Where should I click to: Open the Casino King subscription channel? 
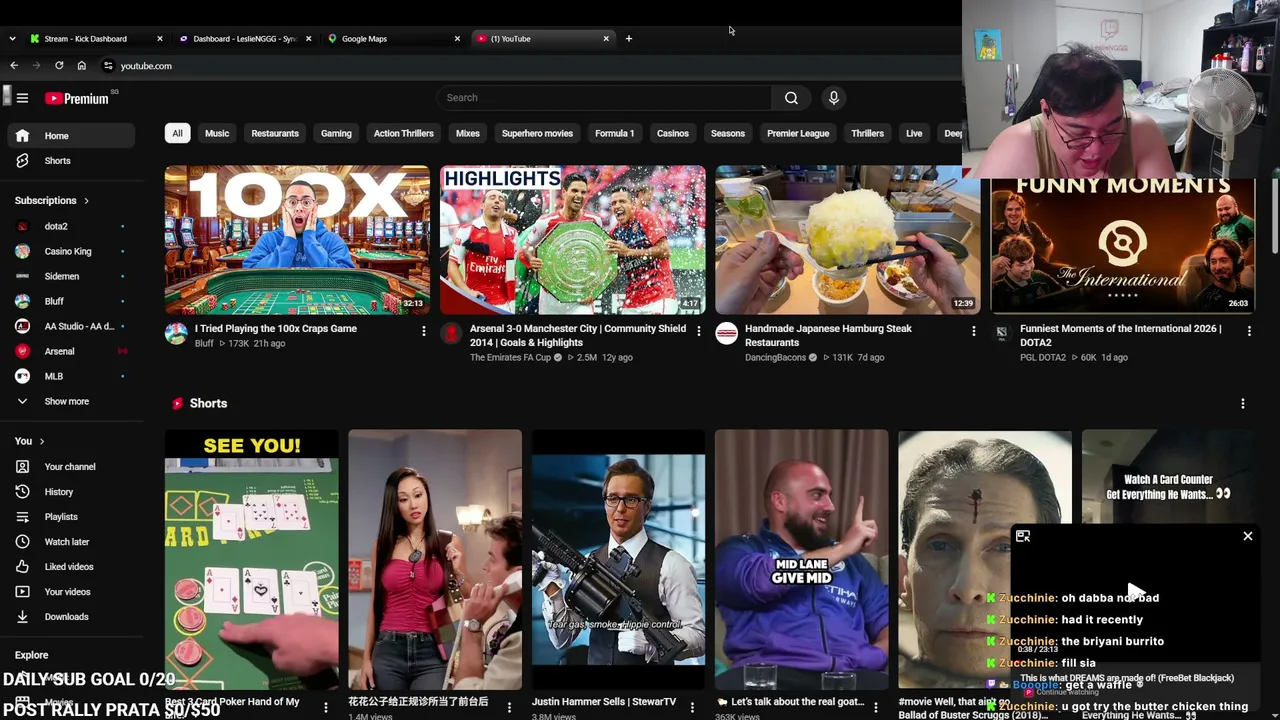70,252
